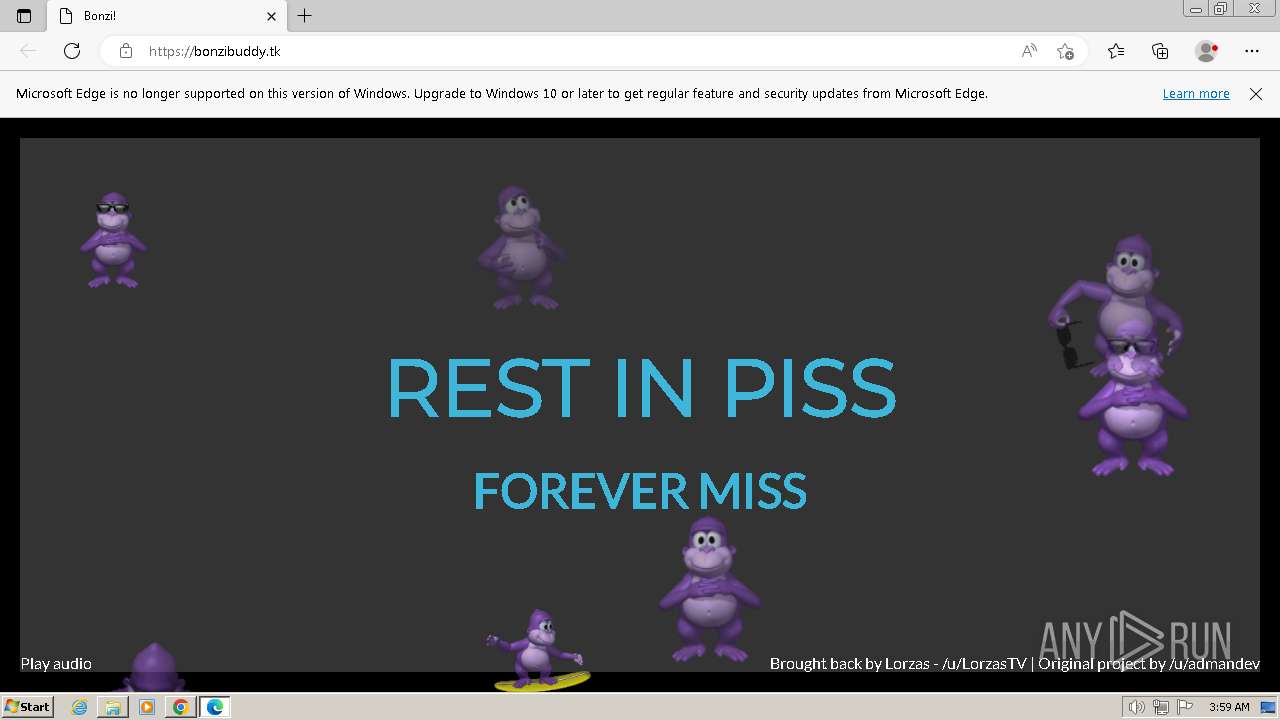This screenshot has width=1280, height=720.
Task: Open Windows Media Player taskbar icon
Action: click(x=147, y=707)
